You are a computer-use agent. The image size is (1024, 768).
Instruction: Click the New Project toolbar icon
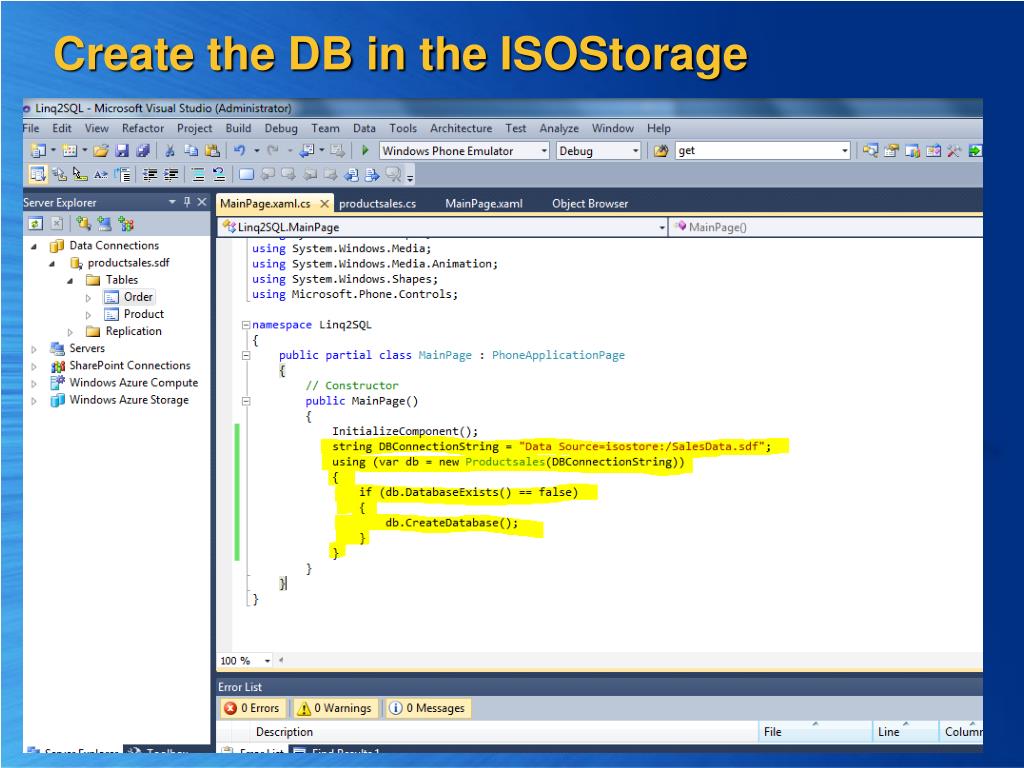click(x=37, y=151)
